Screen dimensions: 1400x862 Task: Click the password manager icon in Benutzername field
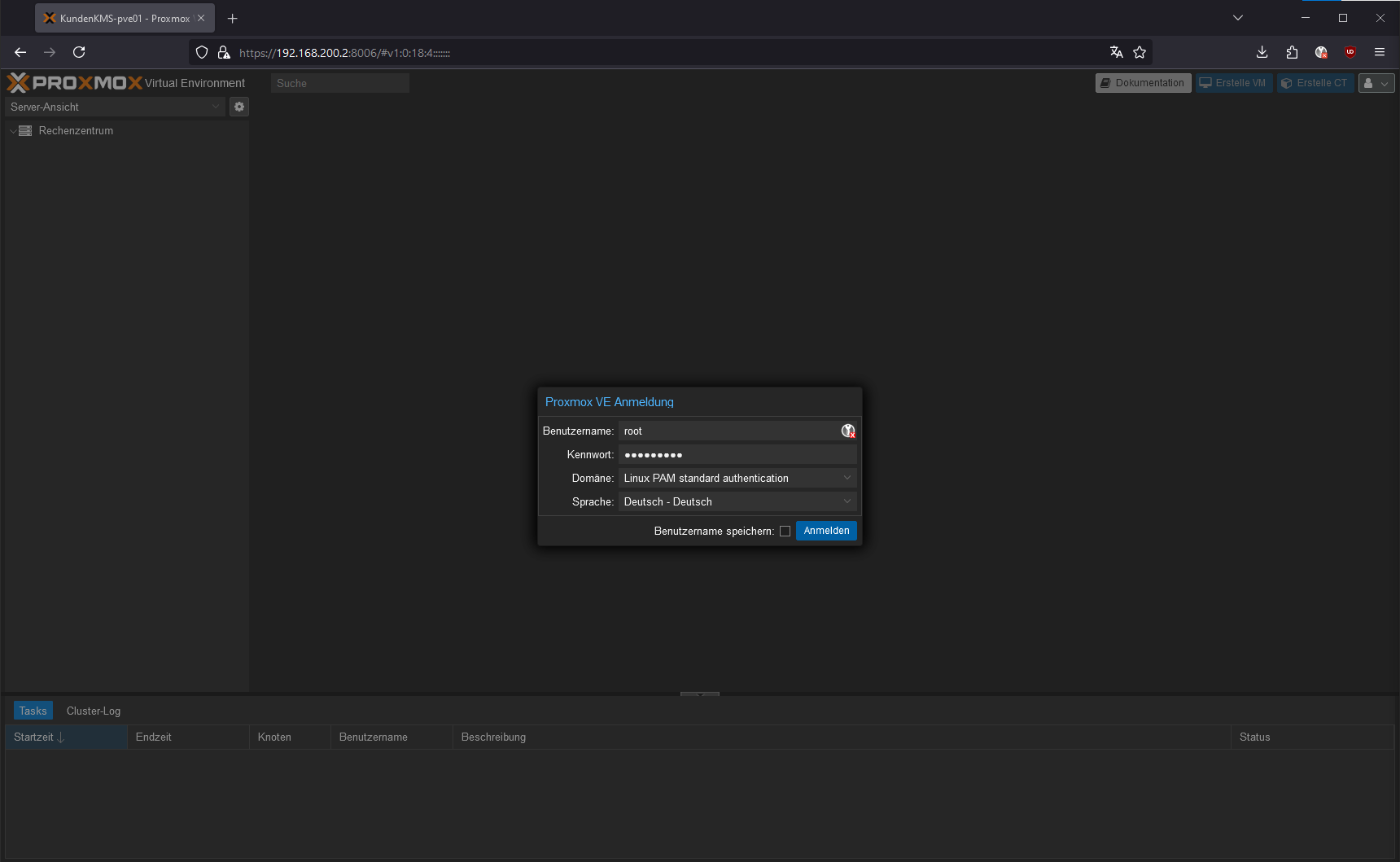pyautogui.click(x=847, y=431)
